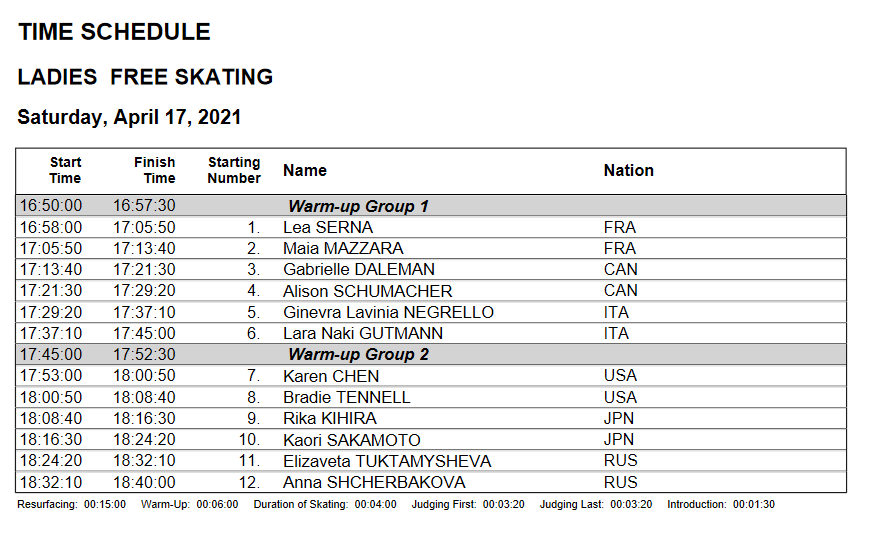Click the Start Time column header
Viewport: 872px width, 540px height.
coord(65,170)
